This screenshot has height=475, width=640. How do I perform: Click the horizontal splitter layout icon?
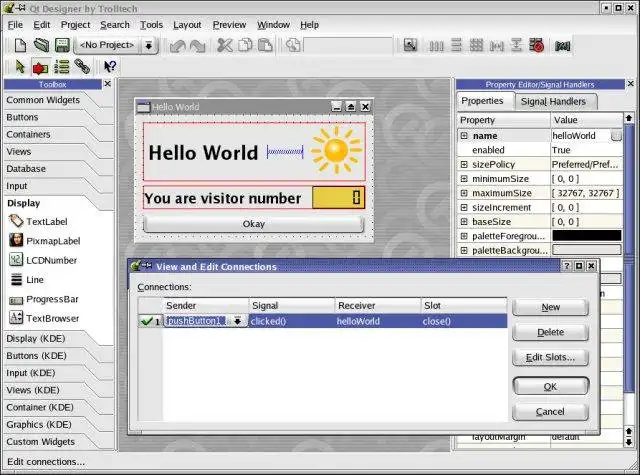coord(496,46)
